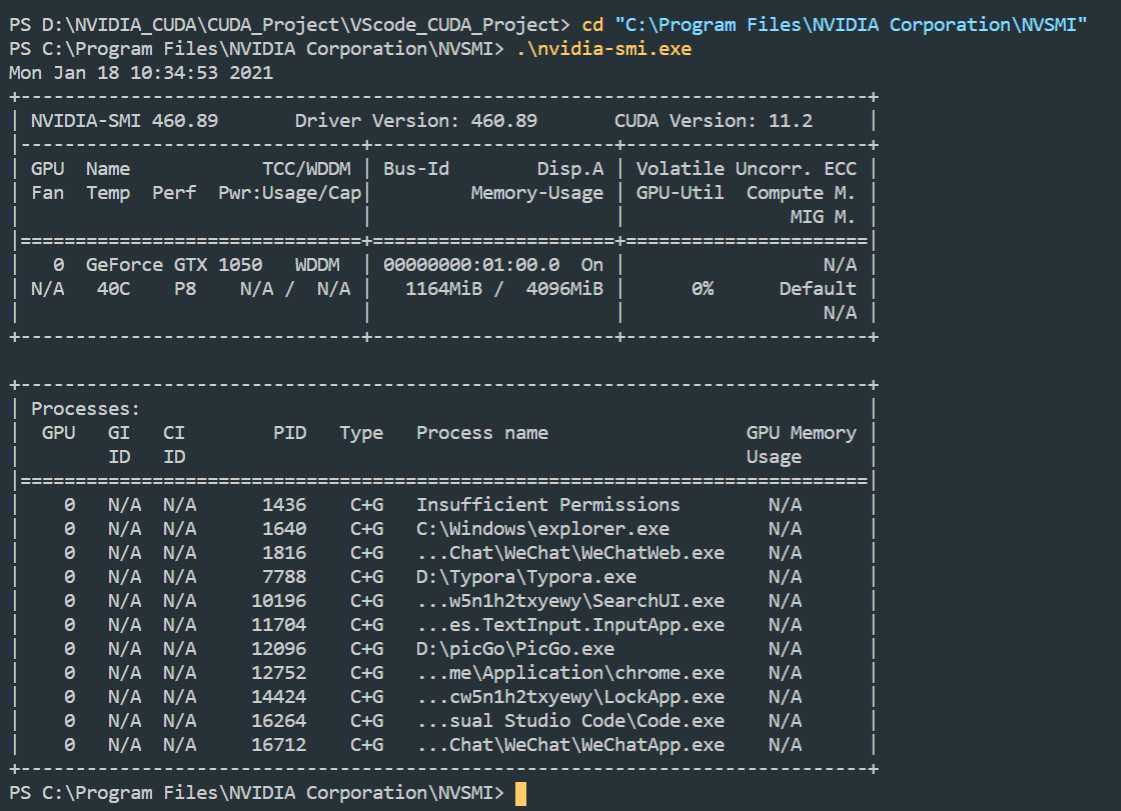Select the 1164MiB memory usage value

coord(444,288)
